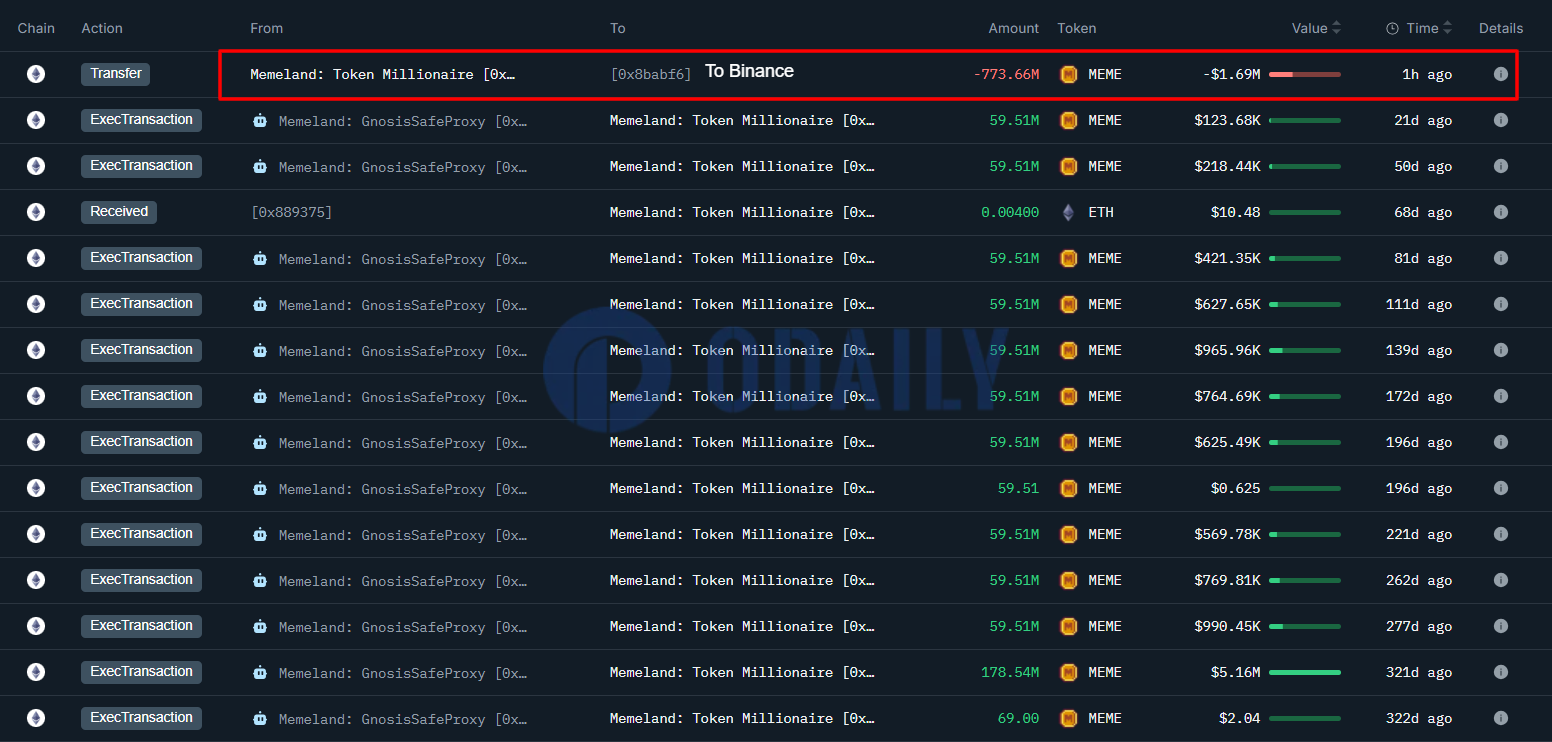Screen dimensions: 1552x742
Task: Open details icon for the $0.625 row
Action: (1500, 488)
